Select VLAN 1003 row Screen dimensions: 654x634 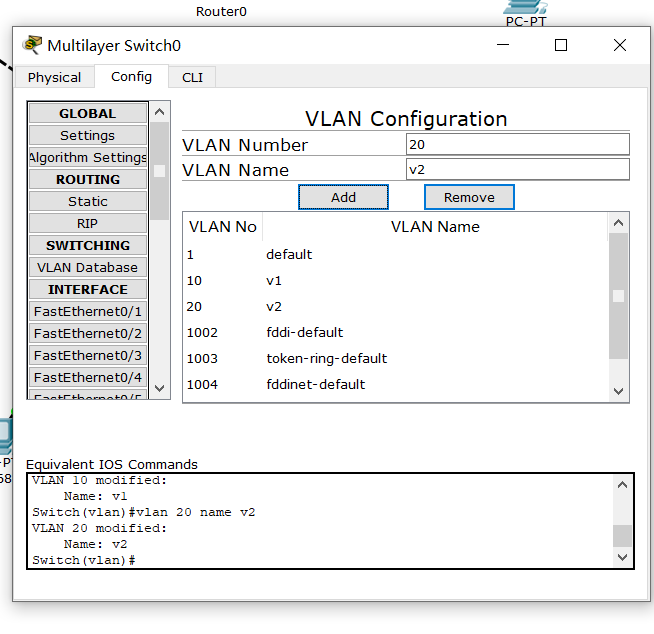click(395, 358)
